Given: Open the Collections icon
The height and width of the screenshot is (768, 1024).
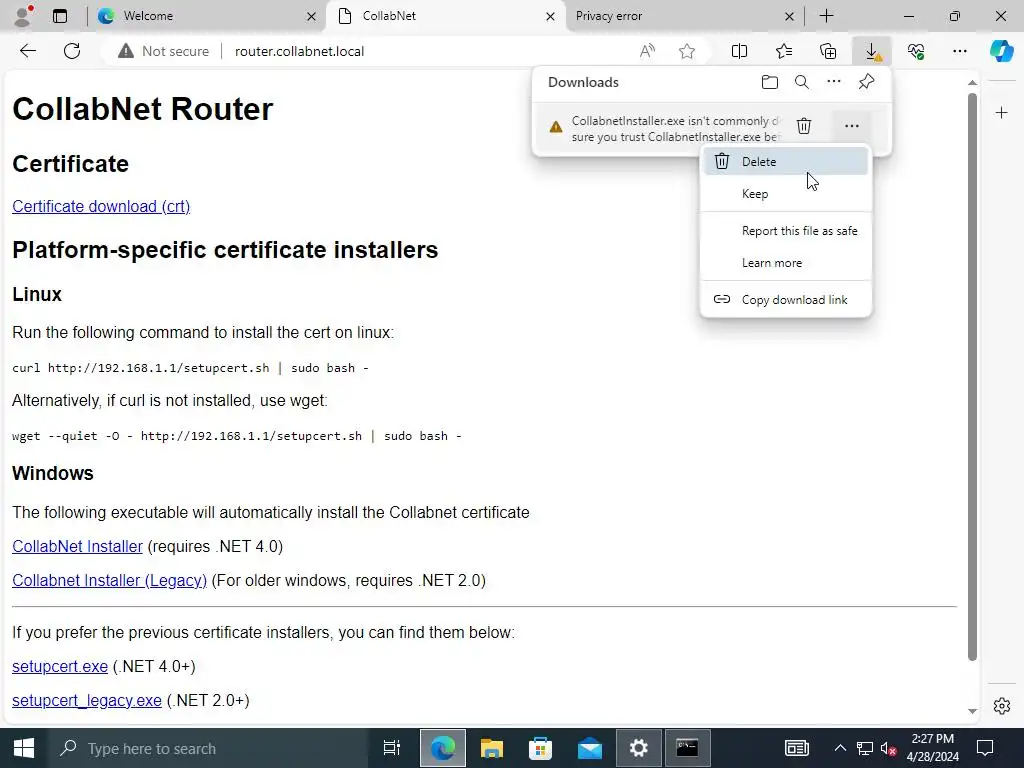Looking at the screenshot, I should click(x=827, y=51).
